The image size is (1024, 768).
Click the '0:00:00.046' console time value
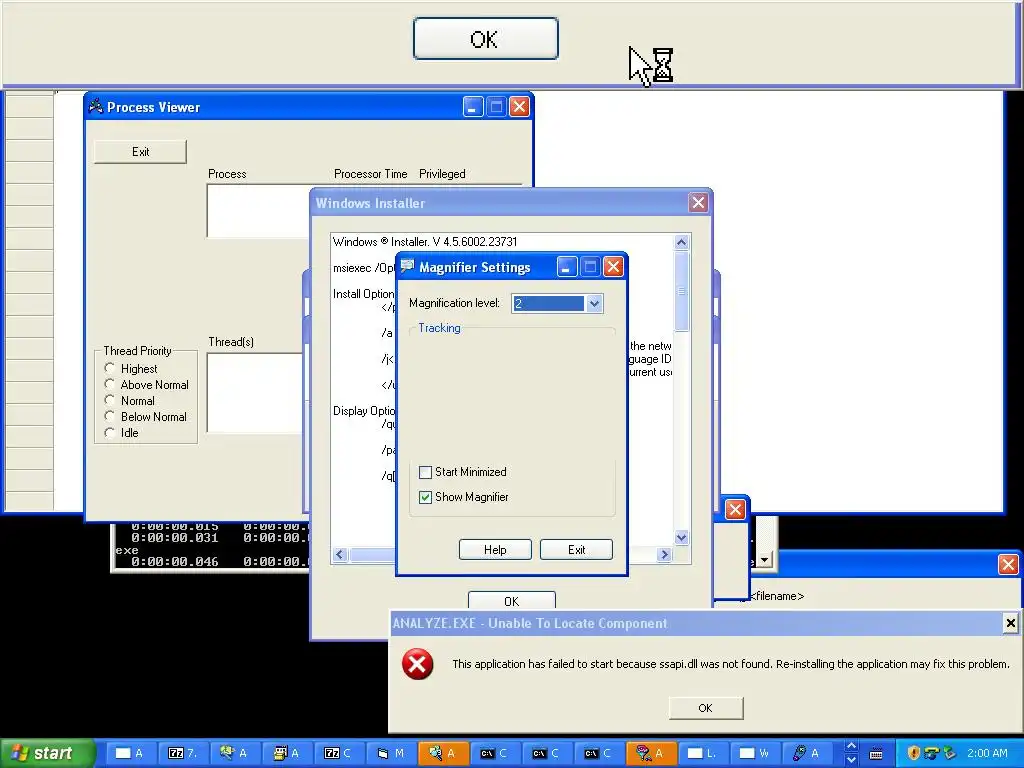point(174,562)
